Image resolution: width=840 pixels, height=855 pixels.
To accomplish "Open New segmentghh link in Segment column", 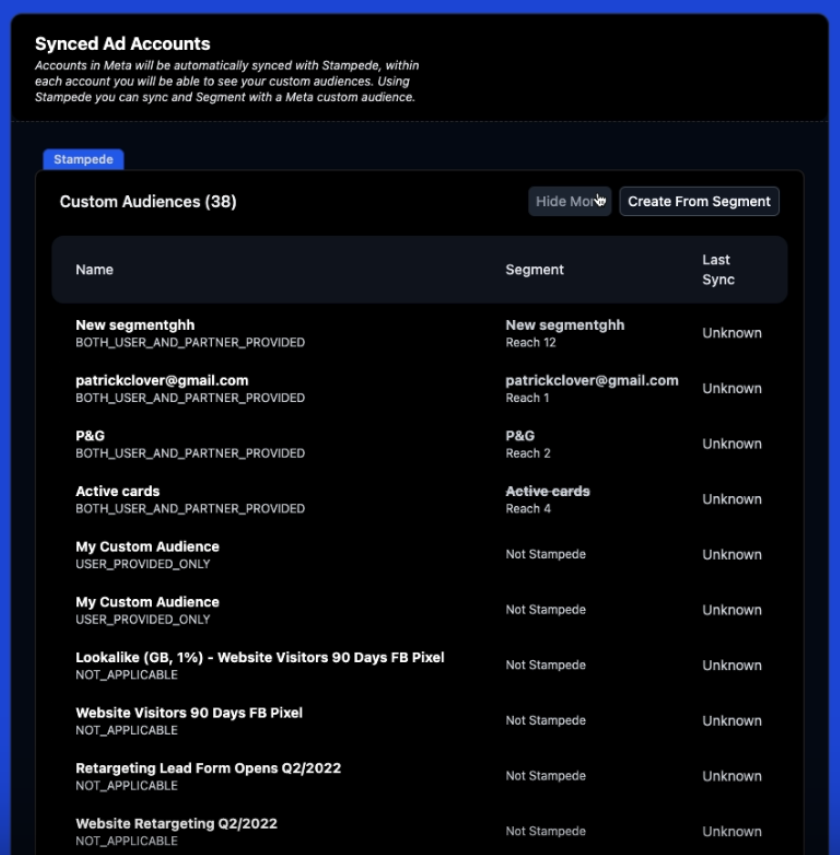I will pos(565,325).
